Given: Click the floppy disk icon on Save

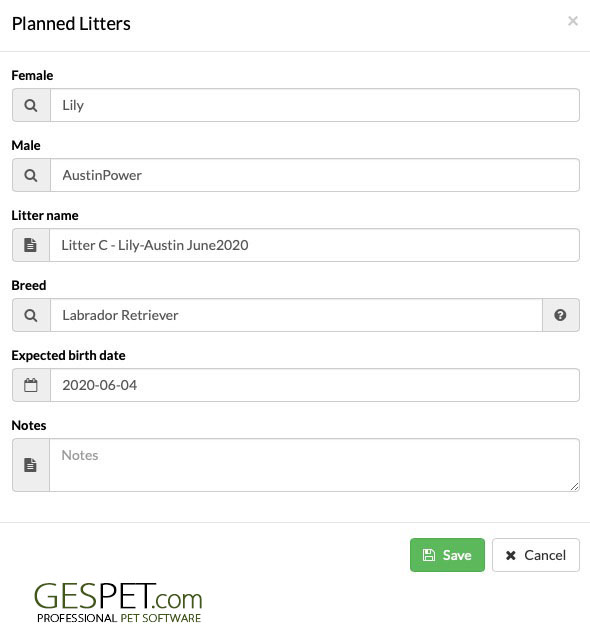Looking at the screenshot, I should 428,555.
